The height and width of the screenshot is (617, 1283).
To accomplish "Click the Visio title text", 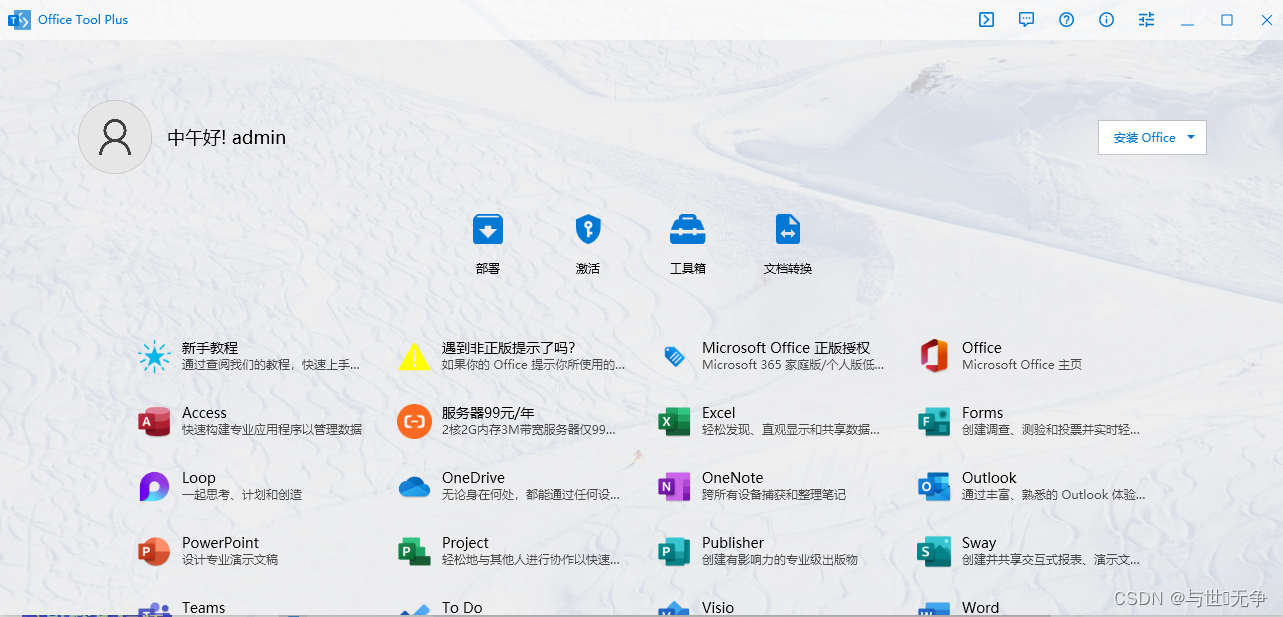I will pos(718,607).
